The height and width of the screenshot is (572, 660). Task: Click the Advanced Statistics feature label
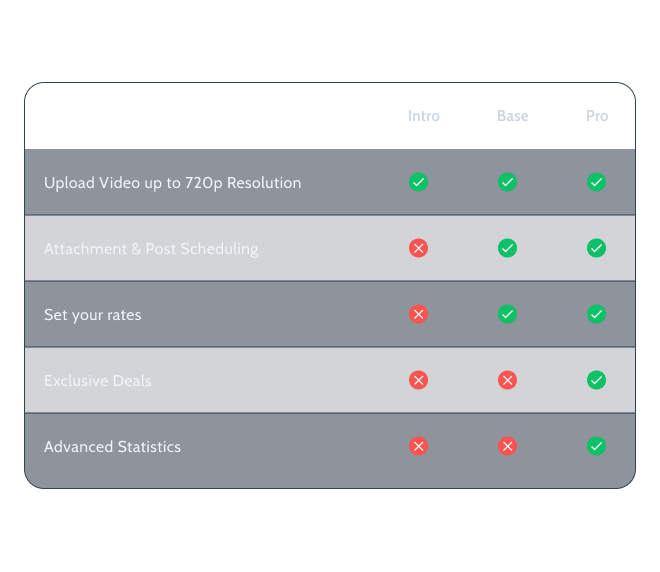(112, 447)
